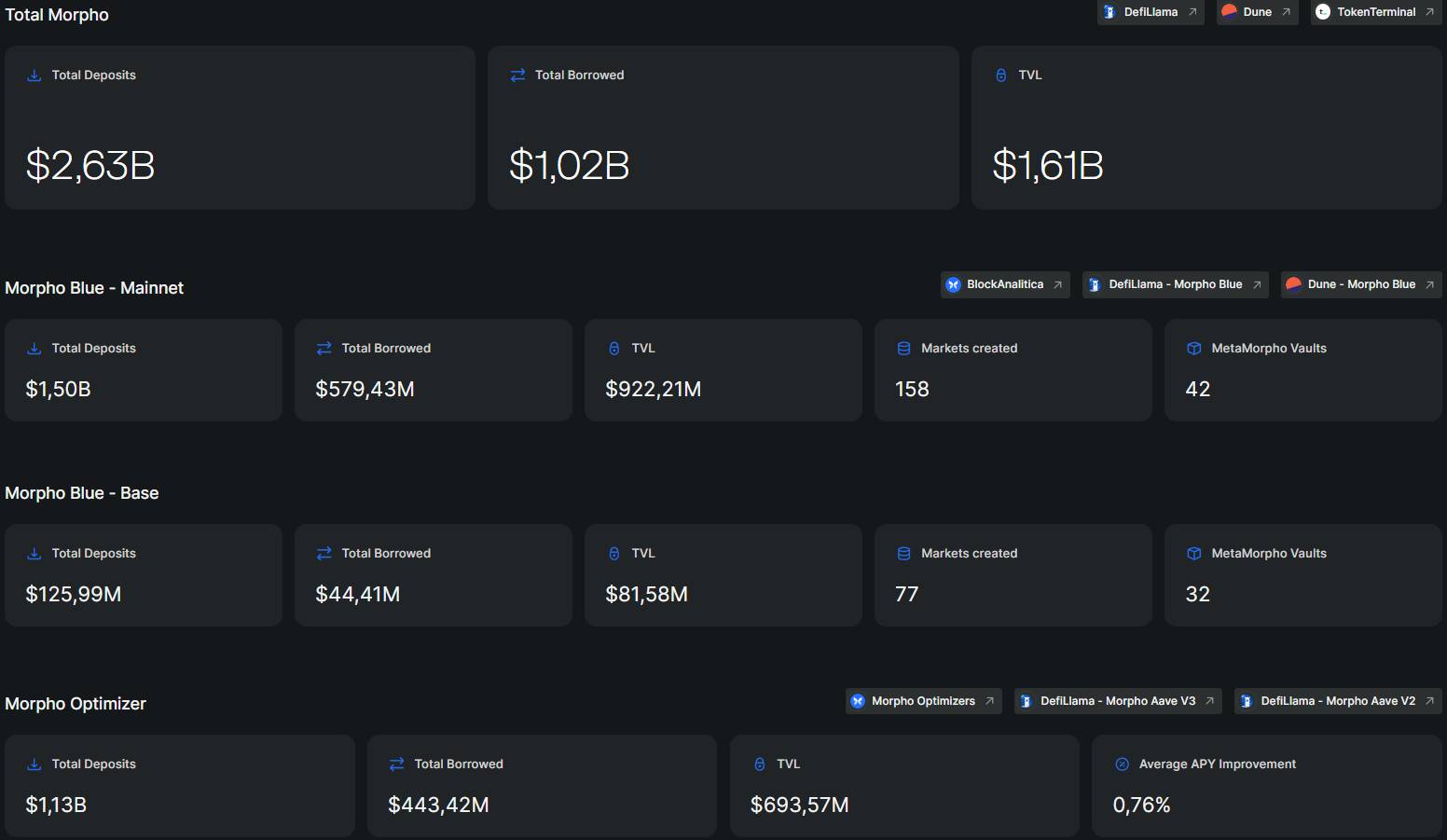Screen dimensions: 1447x840
Task: Click the DefiLlama - Morpho Blue logo icon
Action: click(x=1095, y=284)
